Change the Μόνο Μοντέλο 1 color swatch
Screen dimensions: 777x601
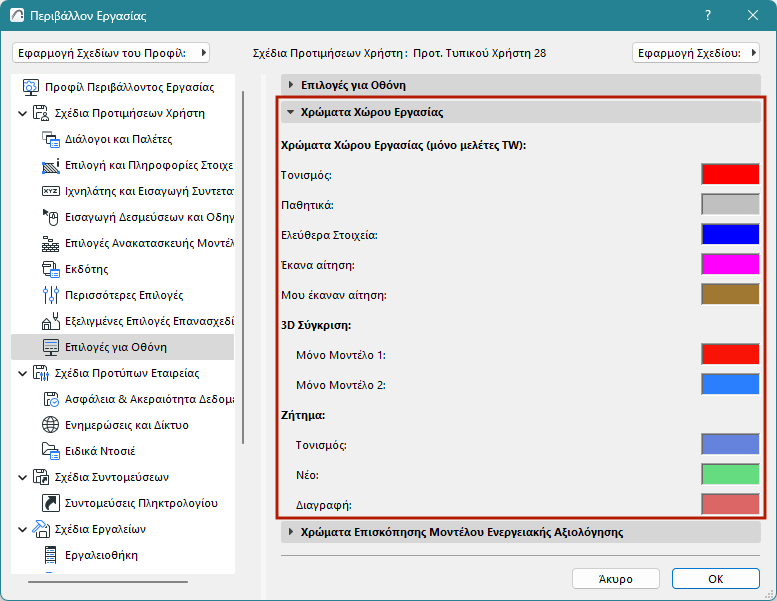[x=730, y=354]
